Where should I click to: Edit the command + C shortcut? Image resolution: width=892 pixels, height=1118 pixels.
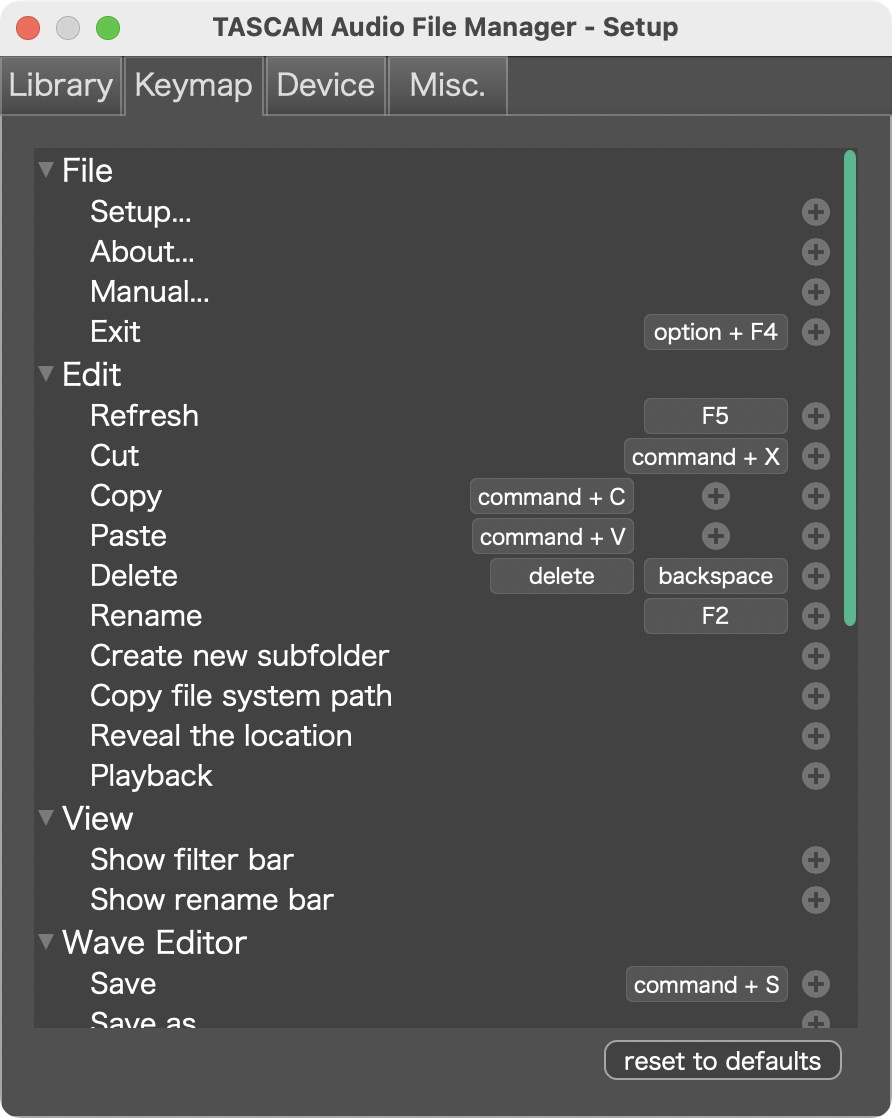pos(552,496)
